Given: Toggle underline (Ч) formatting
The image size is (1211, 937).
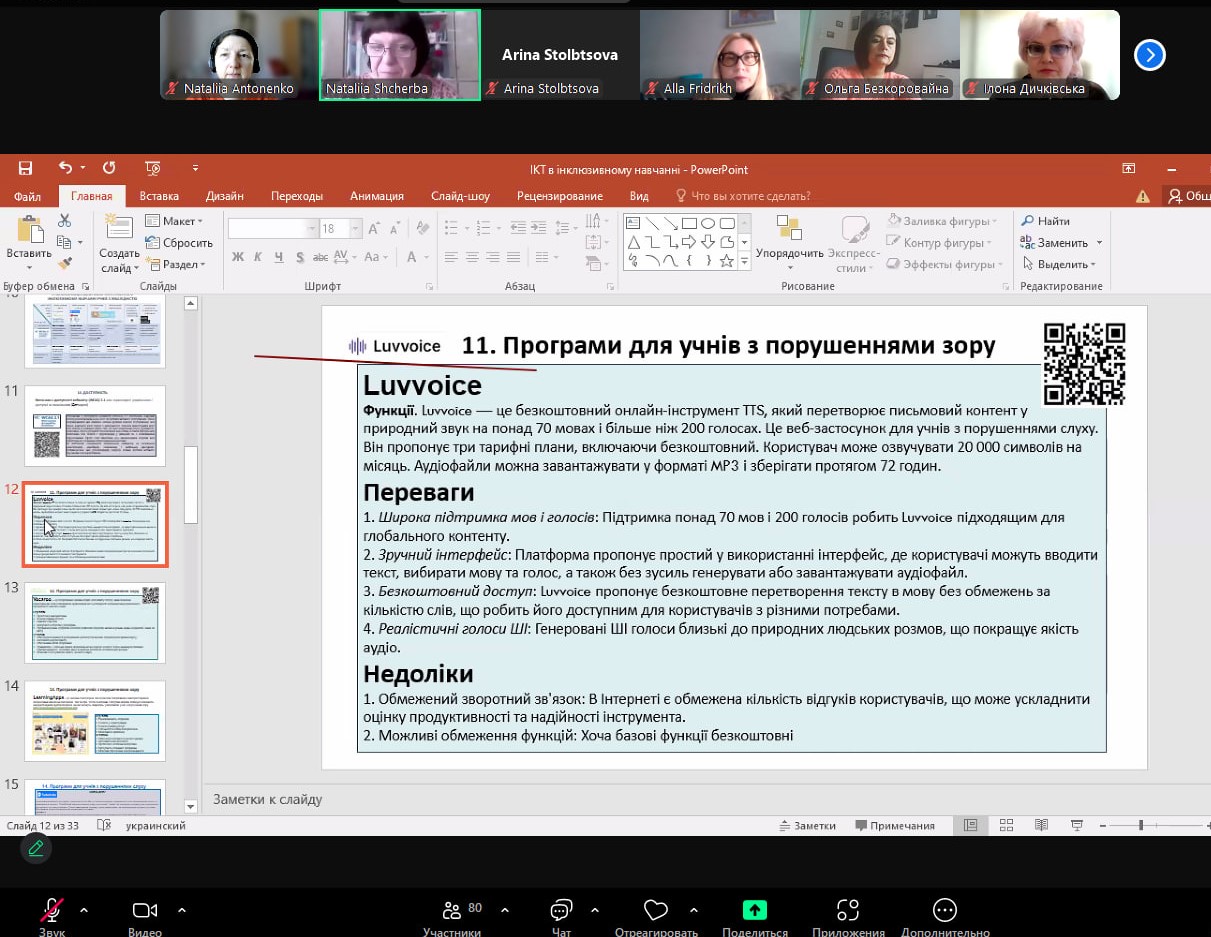Looking at the screenshot, I should (280, 257).
